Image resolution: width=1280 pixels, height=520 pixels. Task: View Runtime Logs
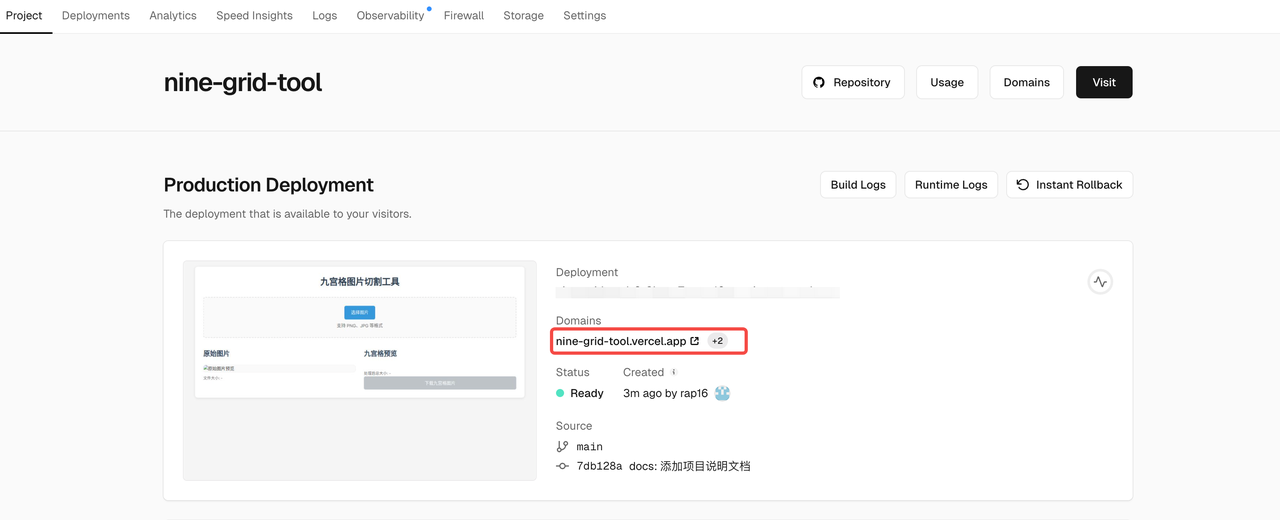[x=951, y=185]
